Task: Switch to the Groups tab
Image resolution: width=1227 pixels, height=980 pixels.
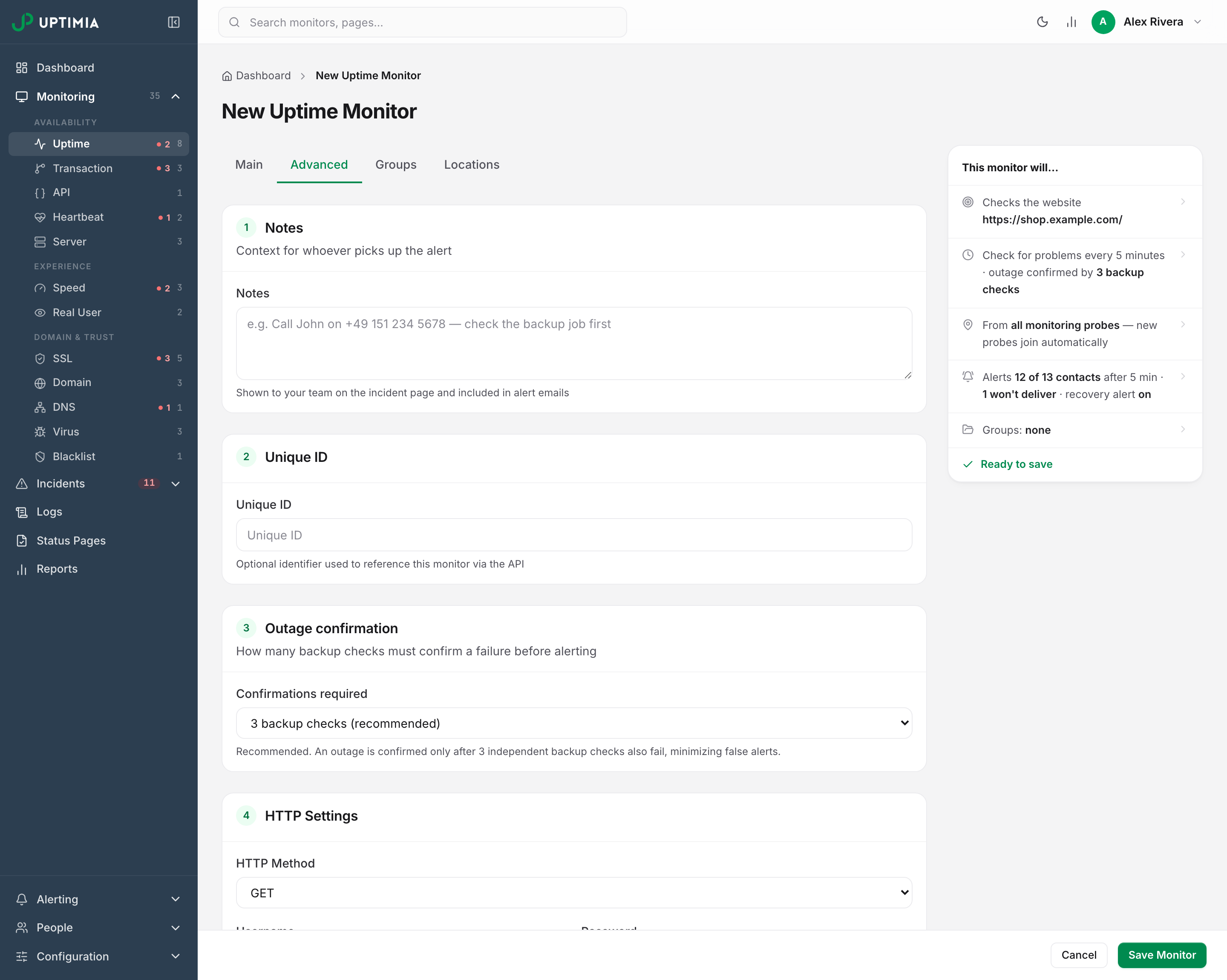Action: coord(395,165)
